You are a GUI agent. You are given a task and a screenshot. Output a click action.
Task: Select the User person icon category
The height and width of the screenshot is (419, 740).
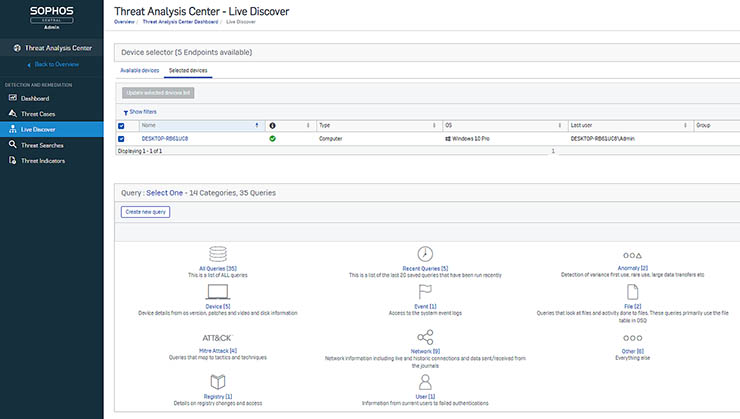425,381
